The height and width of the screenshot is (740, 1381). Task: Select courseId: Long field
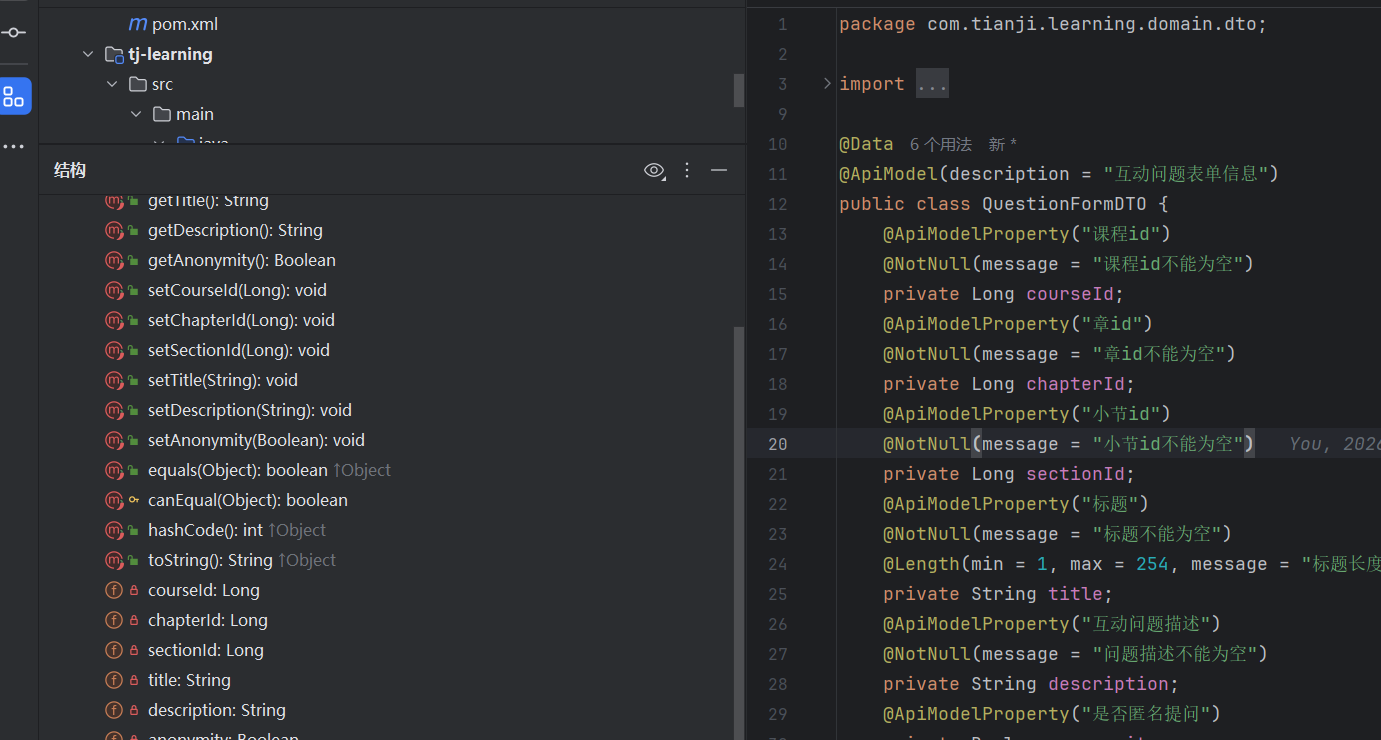coord(204,590)
